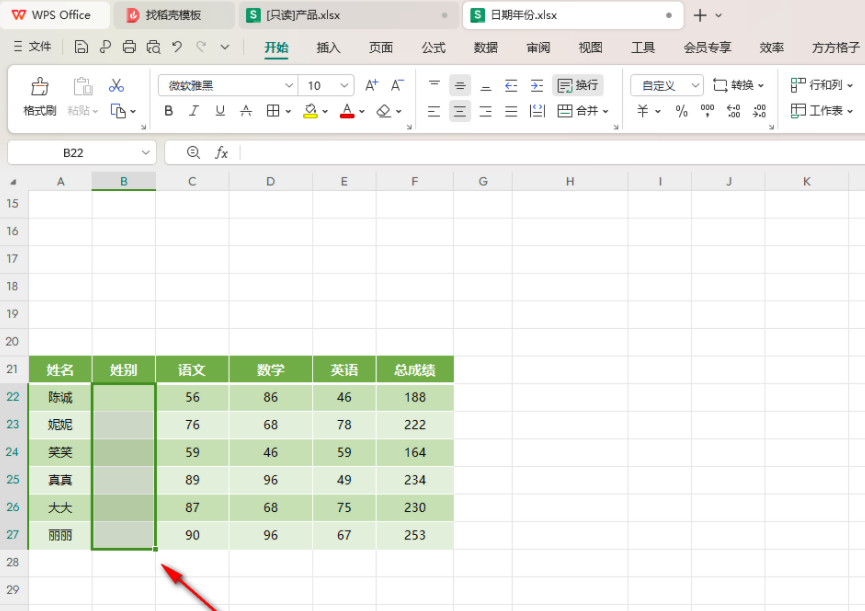865x611 pixels.
Task: Click Distributed alignment icon
Action: click(x=537, y=111)
